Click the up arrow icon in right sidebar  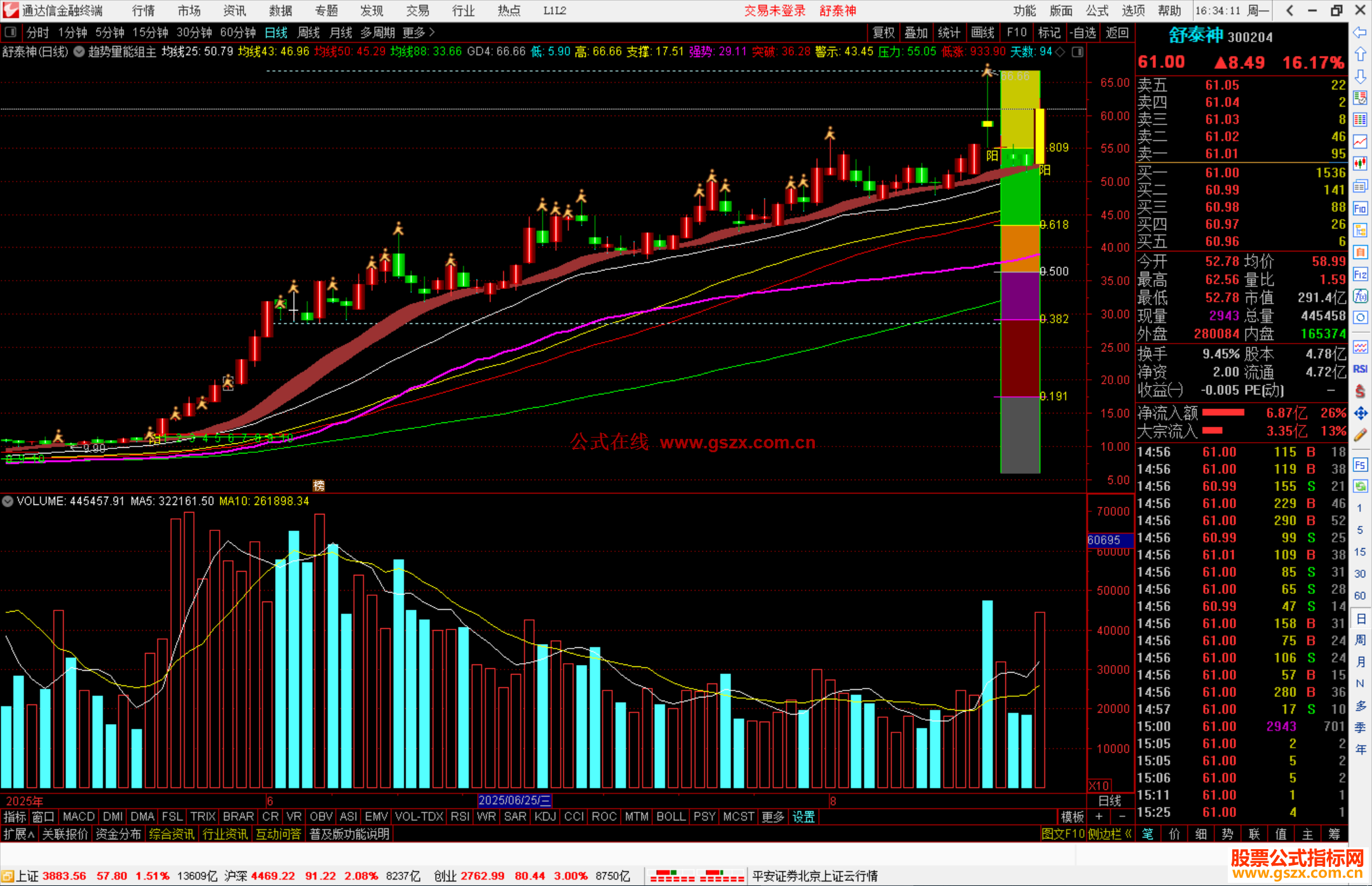1360,55
